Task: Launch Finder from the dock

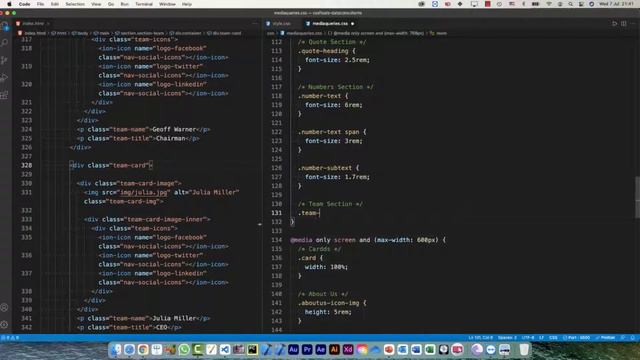Action: [116, 349]
